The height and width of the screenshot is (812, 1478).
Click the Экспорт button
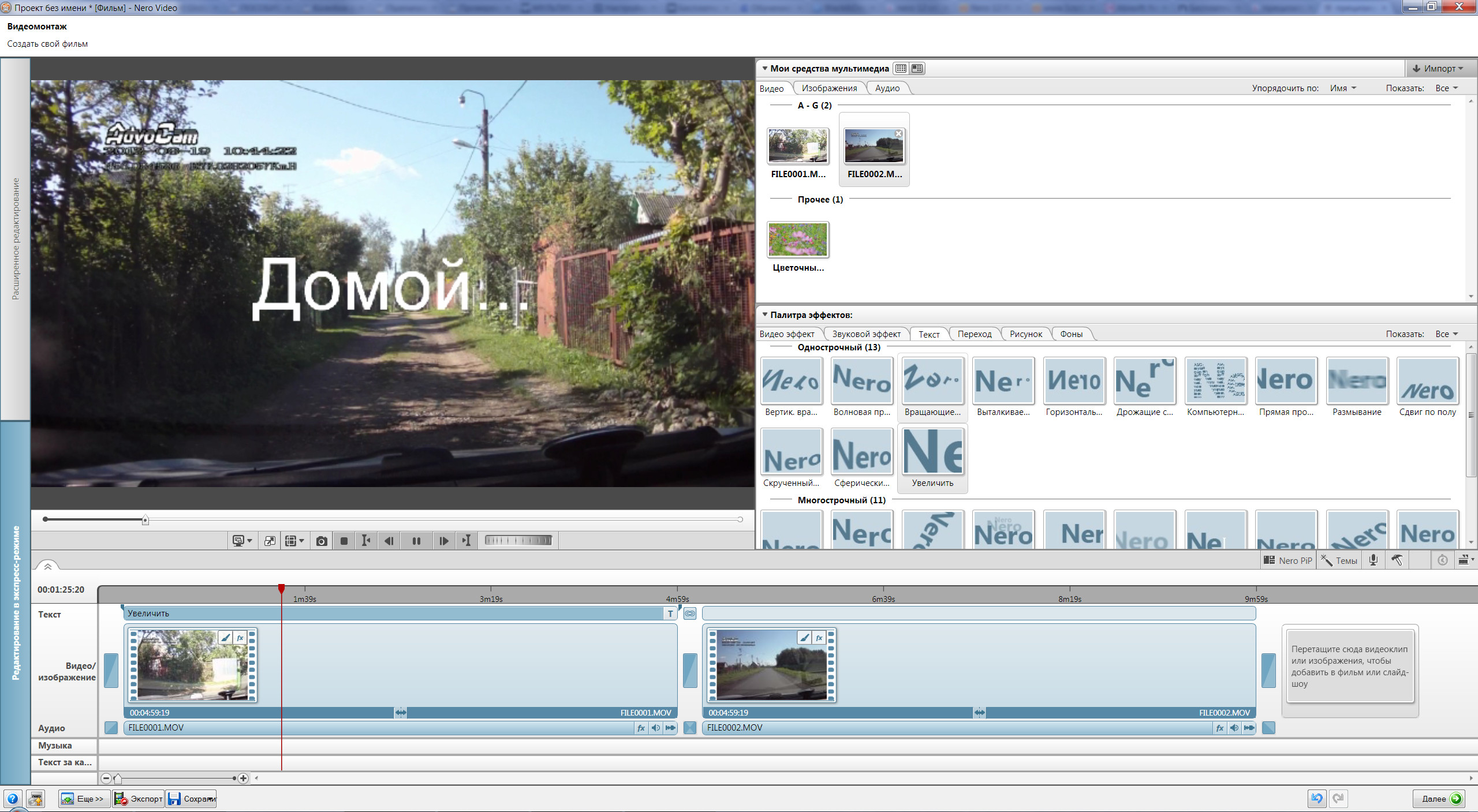[139, 799]
